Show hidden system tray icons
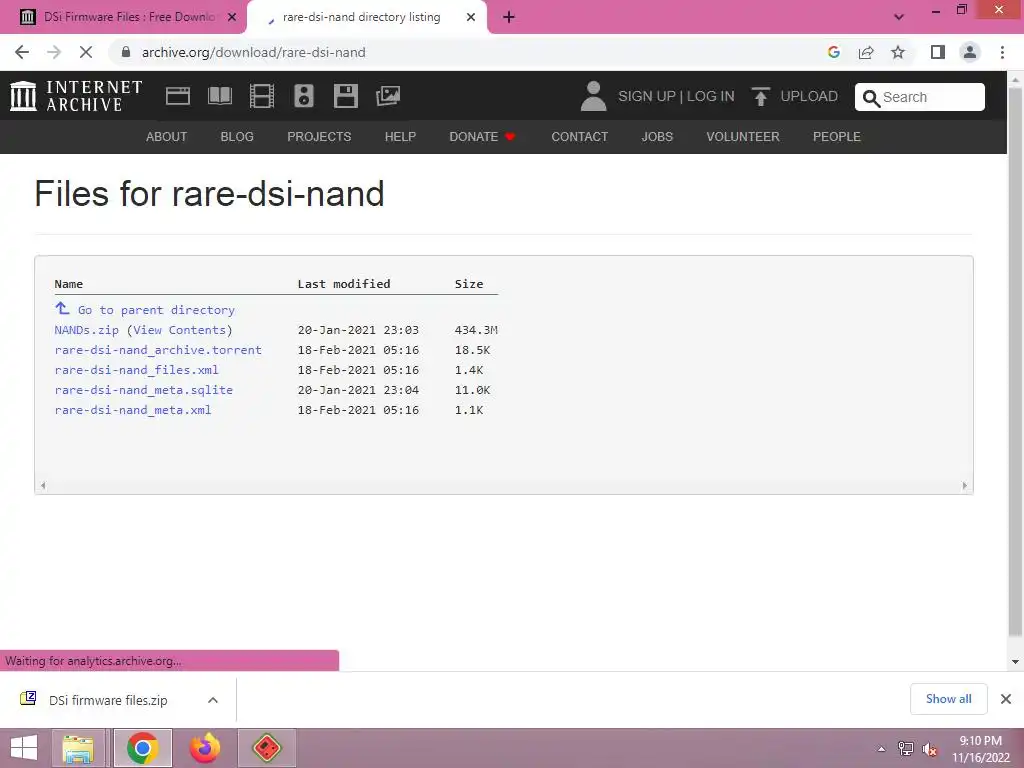This screenshot has width=1024, height=768. click(x=881, y=749)
